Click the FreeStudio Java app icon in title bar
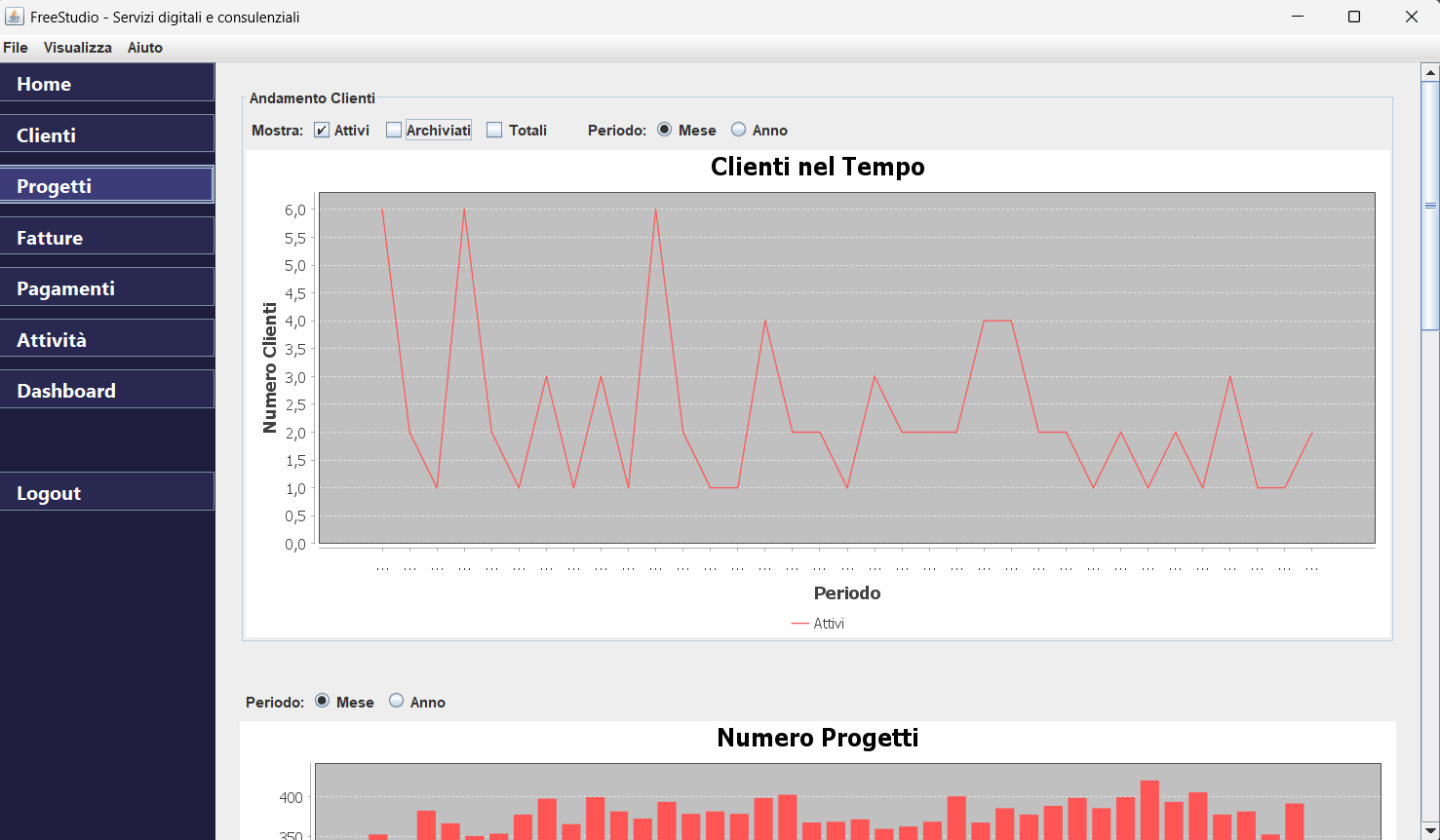1440x840 pixels. coord(15,17)
